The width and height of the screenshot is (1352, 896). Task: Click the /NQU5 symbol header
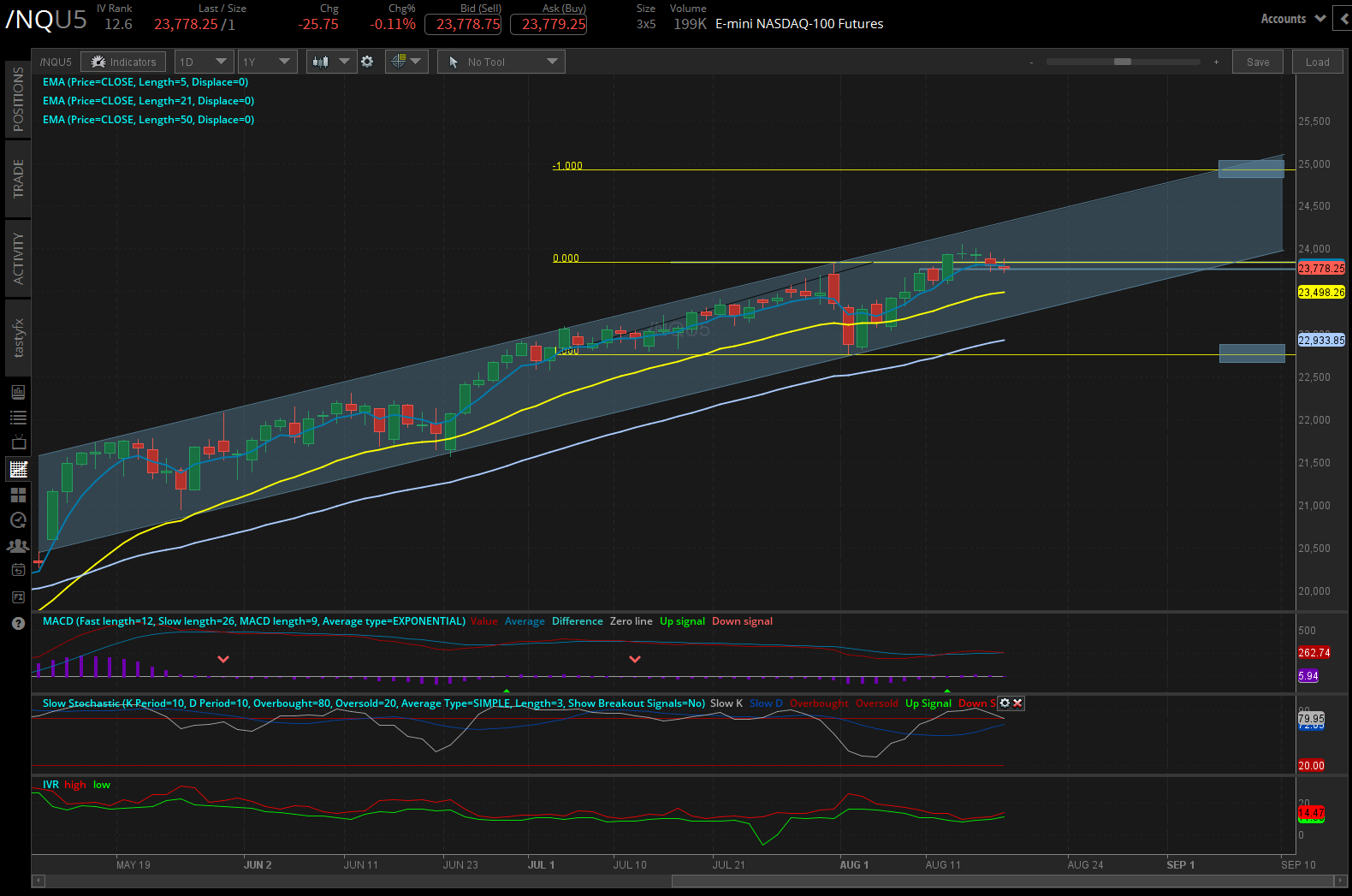tap(46, 20)
